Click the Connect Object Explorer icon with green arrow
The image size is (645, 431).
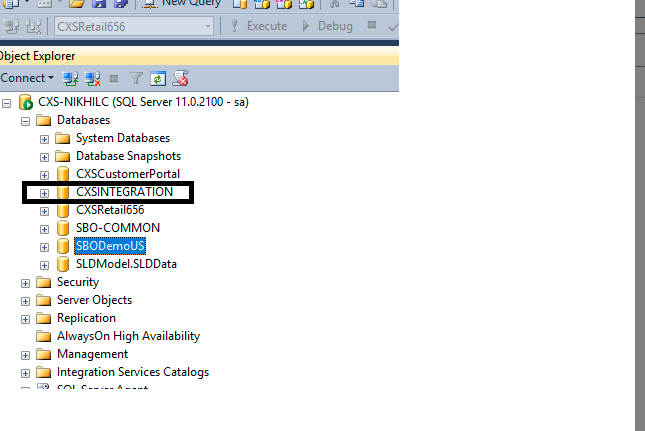(70, 78)
